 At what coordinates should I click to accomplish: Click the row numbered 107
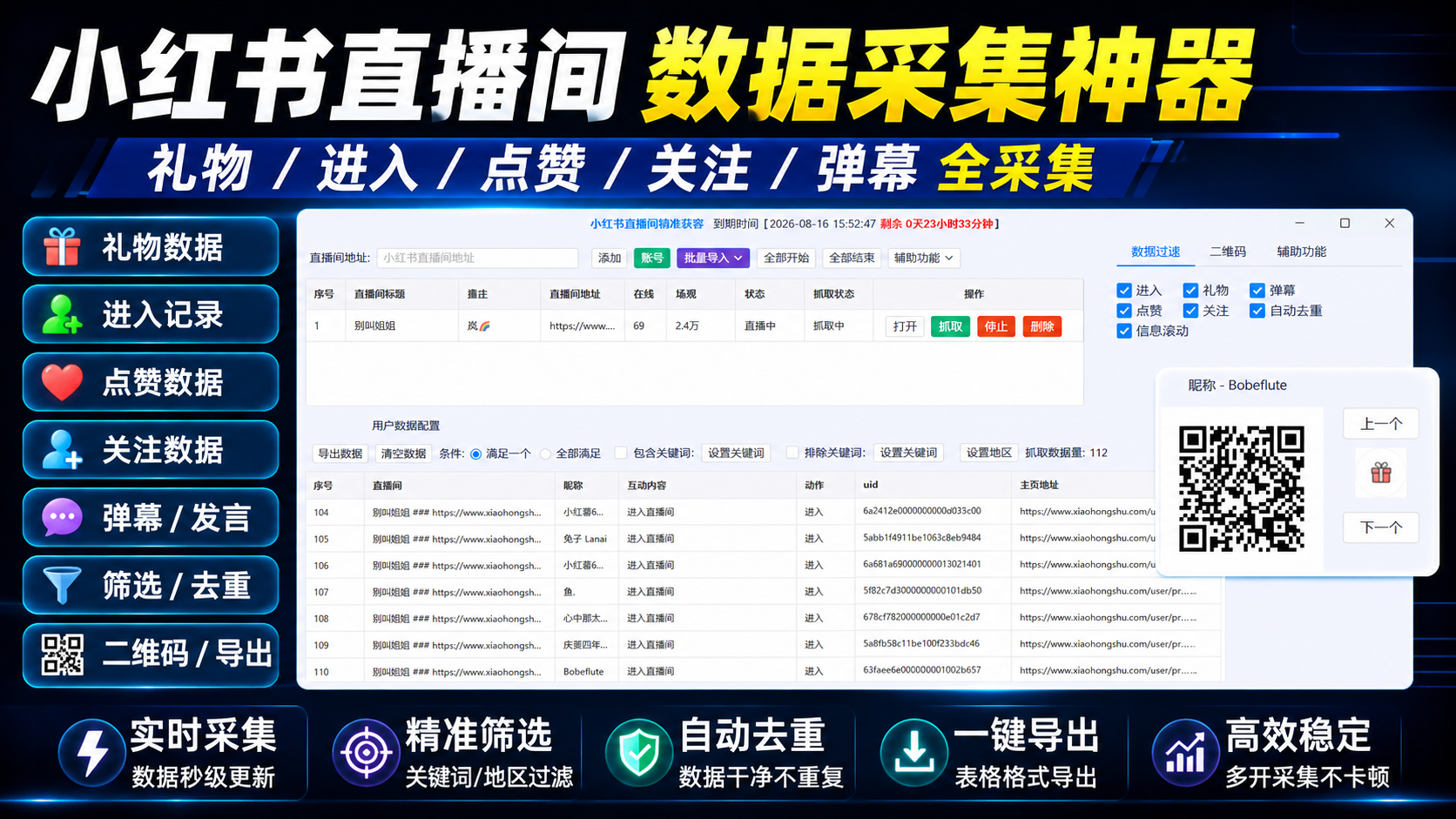pyautogui.click(x=764, y=592)
